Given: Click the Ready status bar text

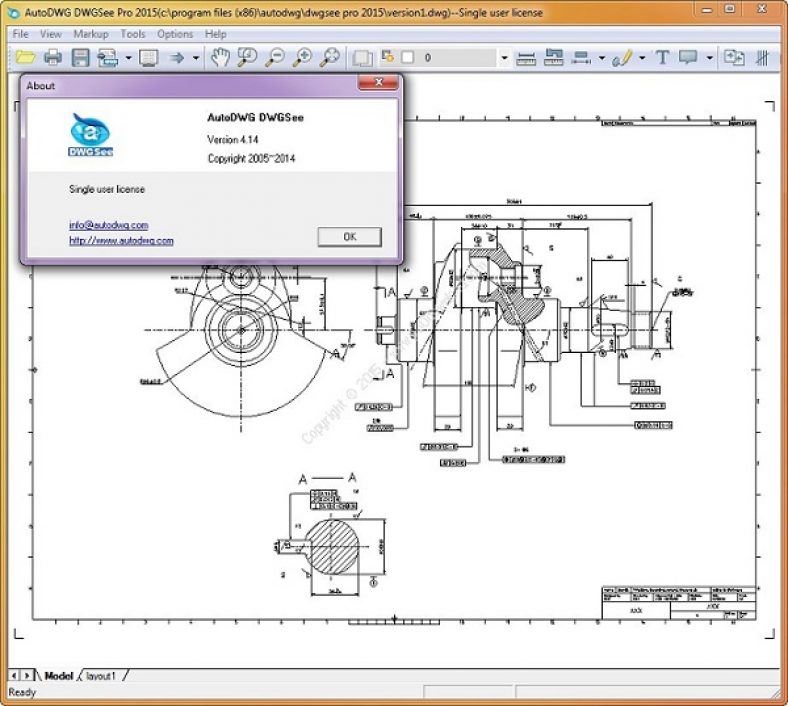Looking at the screenshot, I should click(22, 692).
